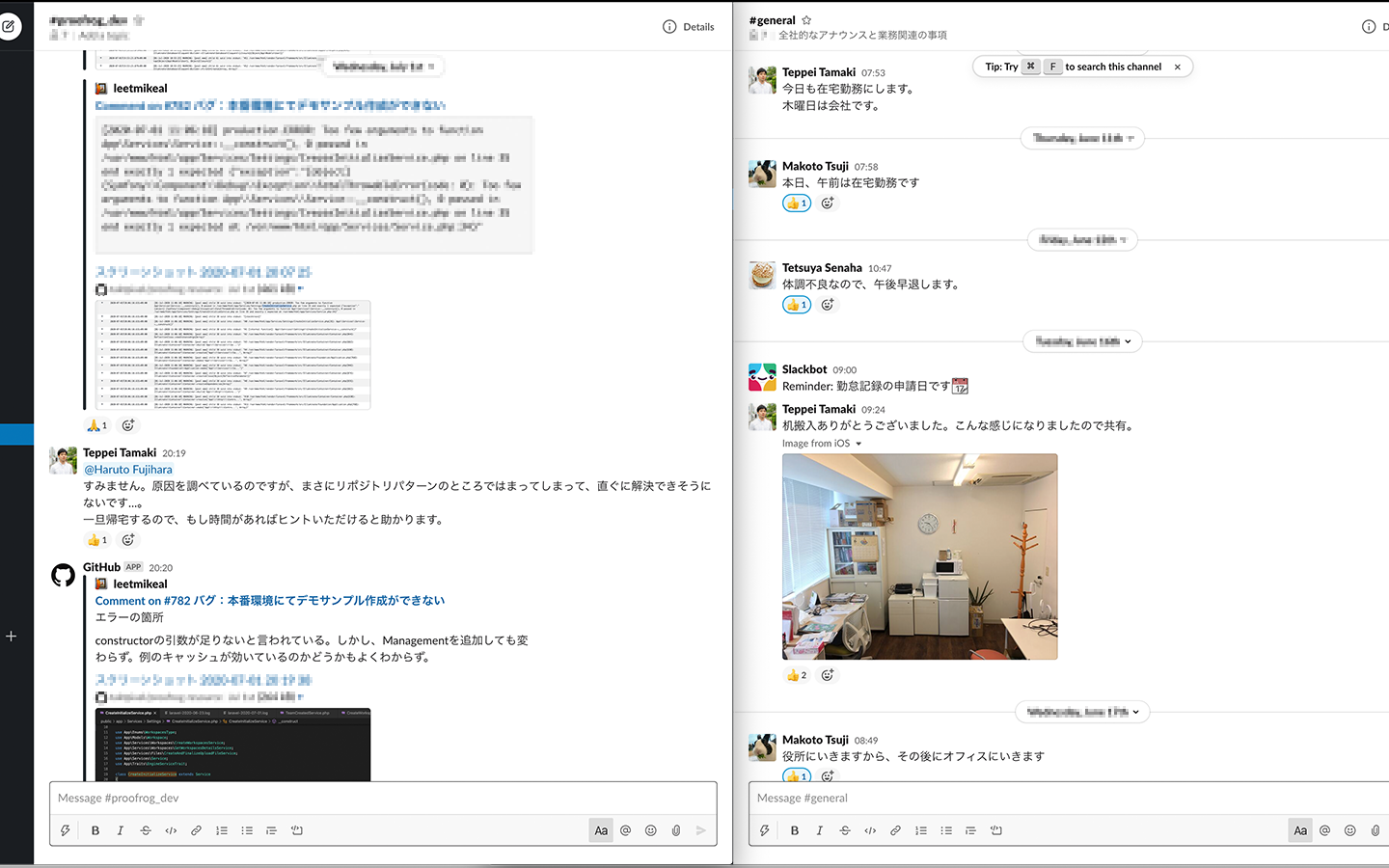Attach a file in the #general composer
The height and width of the screenshot is (868, 1389).
pos(1375,830)
